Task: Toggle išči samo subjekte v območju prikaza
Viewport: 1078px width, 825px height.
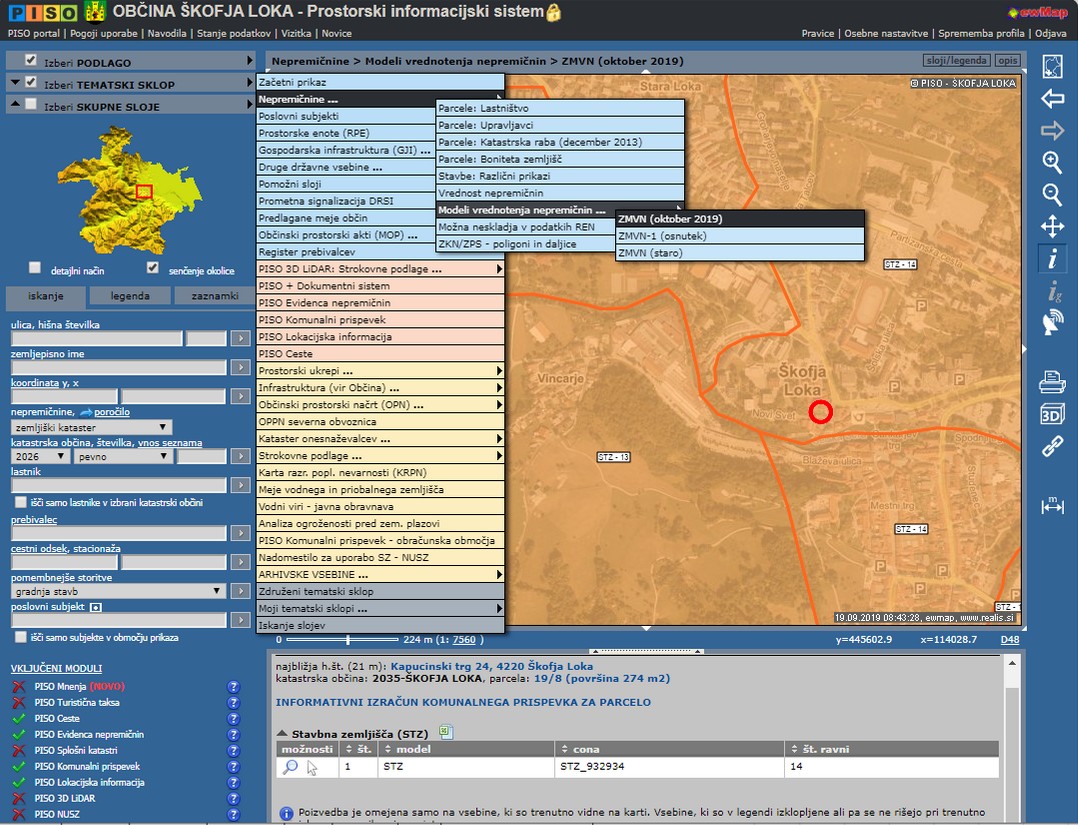Action: [x=21, y=637]
